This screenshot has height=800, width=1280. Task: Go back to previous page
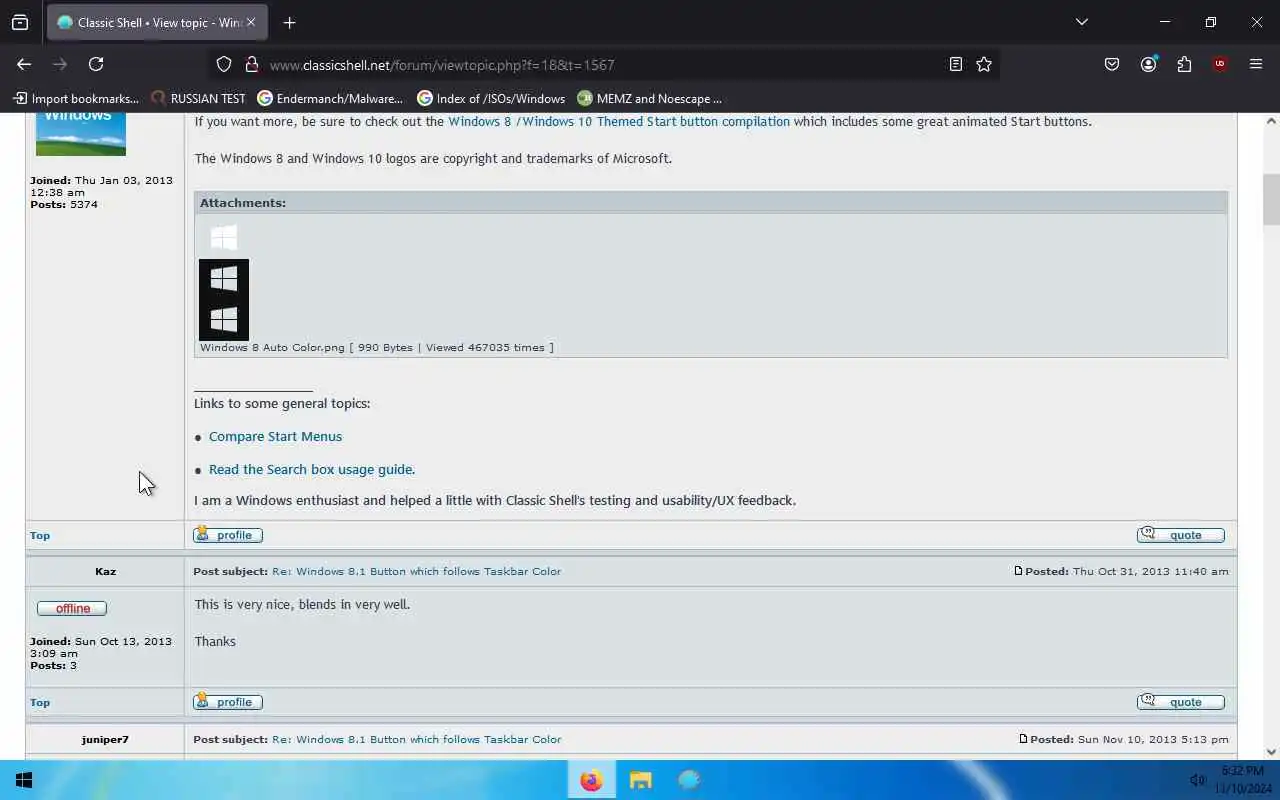pyautogui.click(x=24, y=64)
